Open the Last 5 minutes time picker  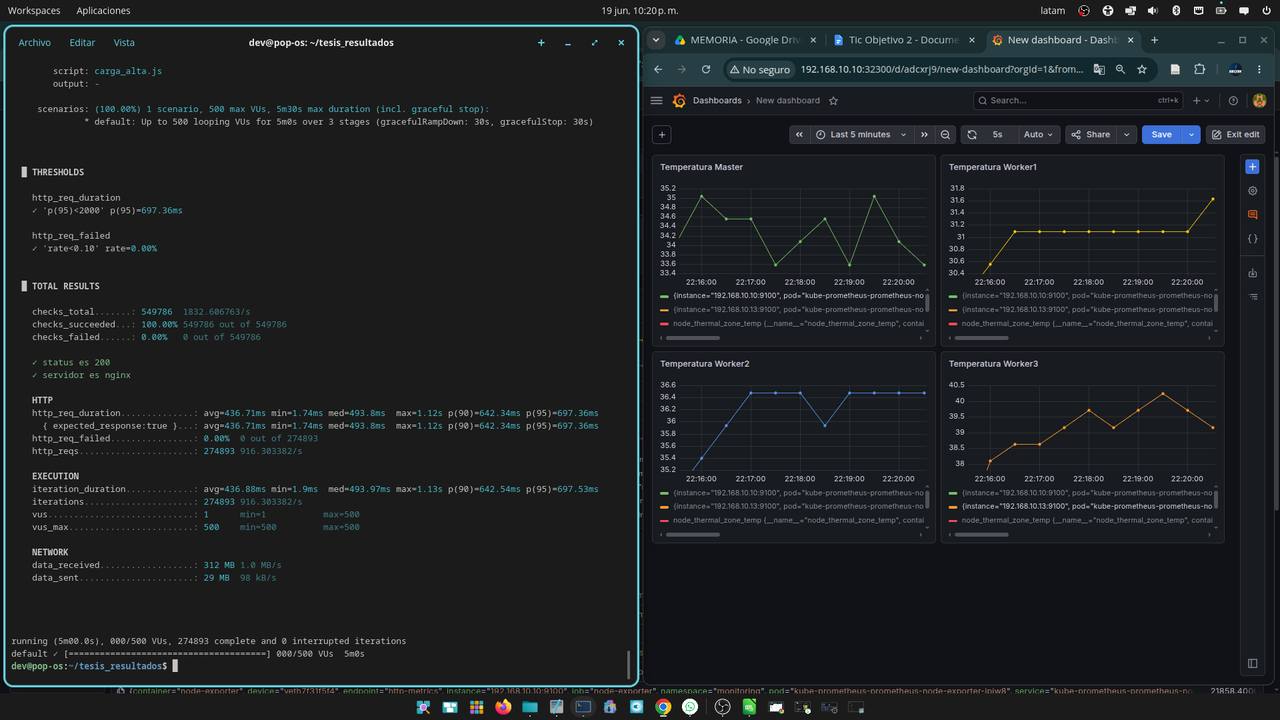click(x=861, y=134)
